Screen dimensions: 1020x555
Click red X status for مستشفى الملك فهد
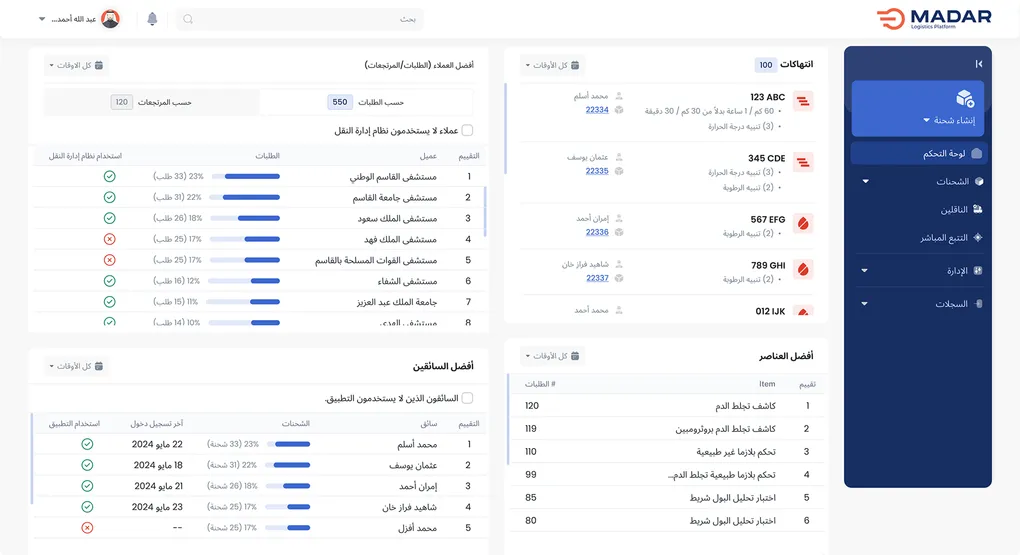coord(110,239)
